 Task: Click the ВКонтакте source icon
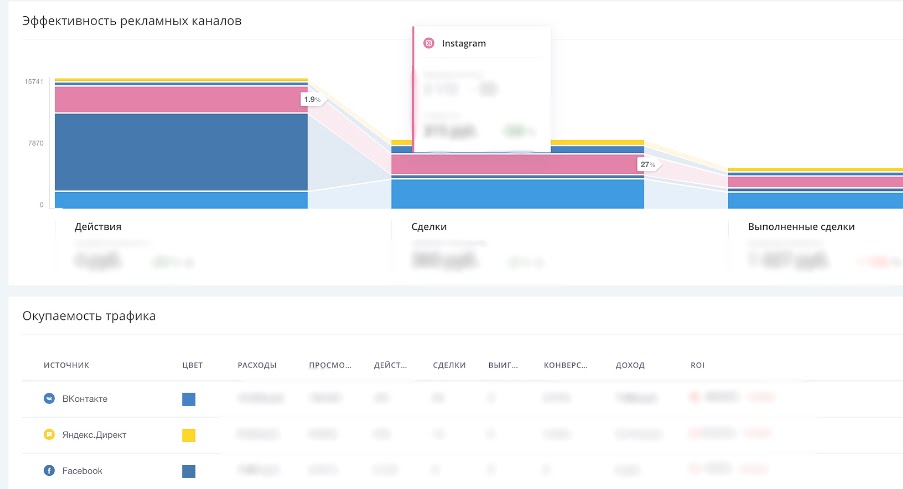(x=48, y=399)
